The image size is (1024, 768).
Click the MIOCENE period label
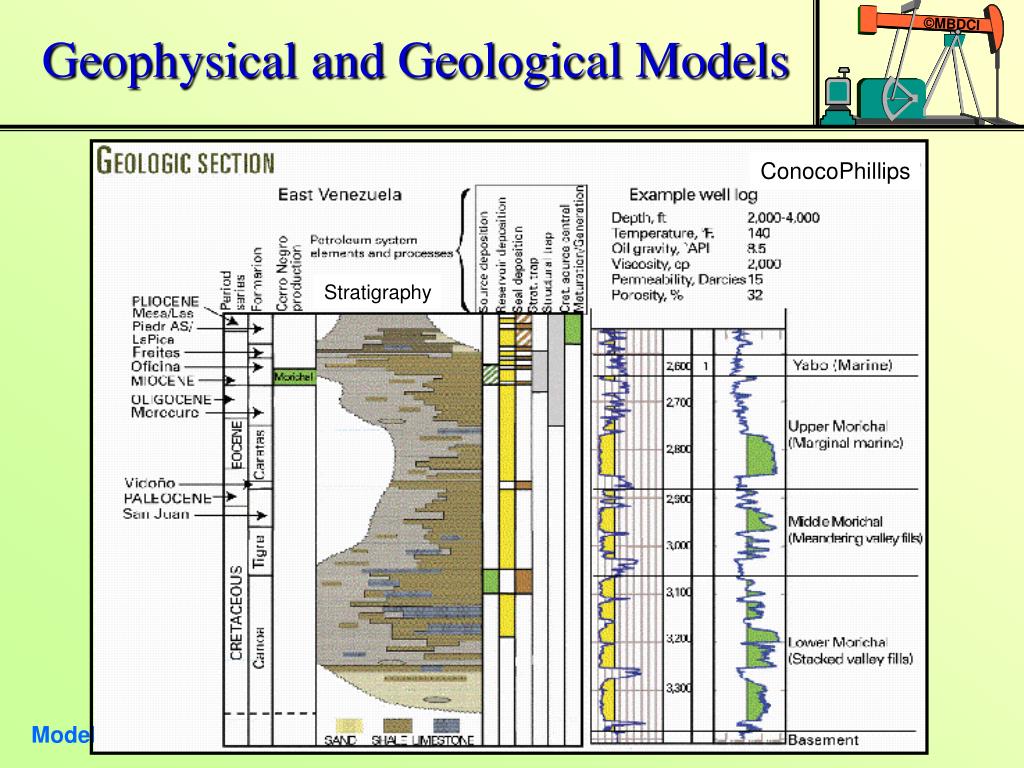[163, 381]
